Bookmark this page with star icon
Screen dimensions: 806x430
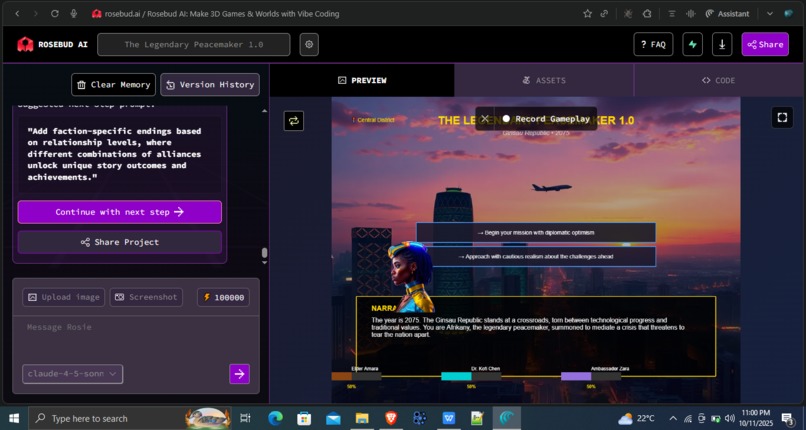(587, 14)
